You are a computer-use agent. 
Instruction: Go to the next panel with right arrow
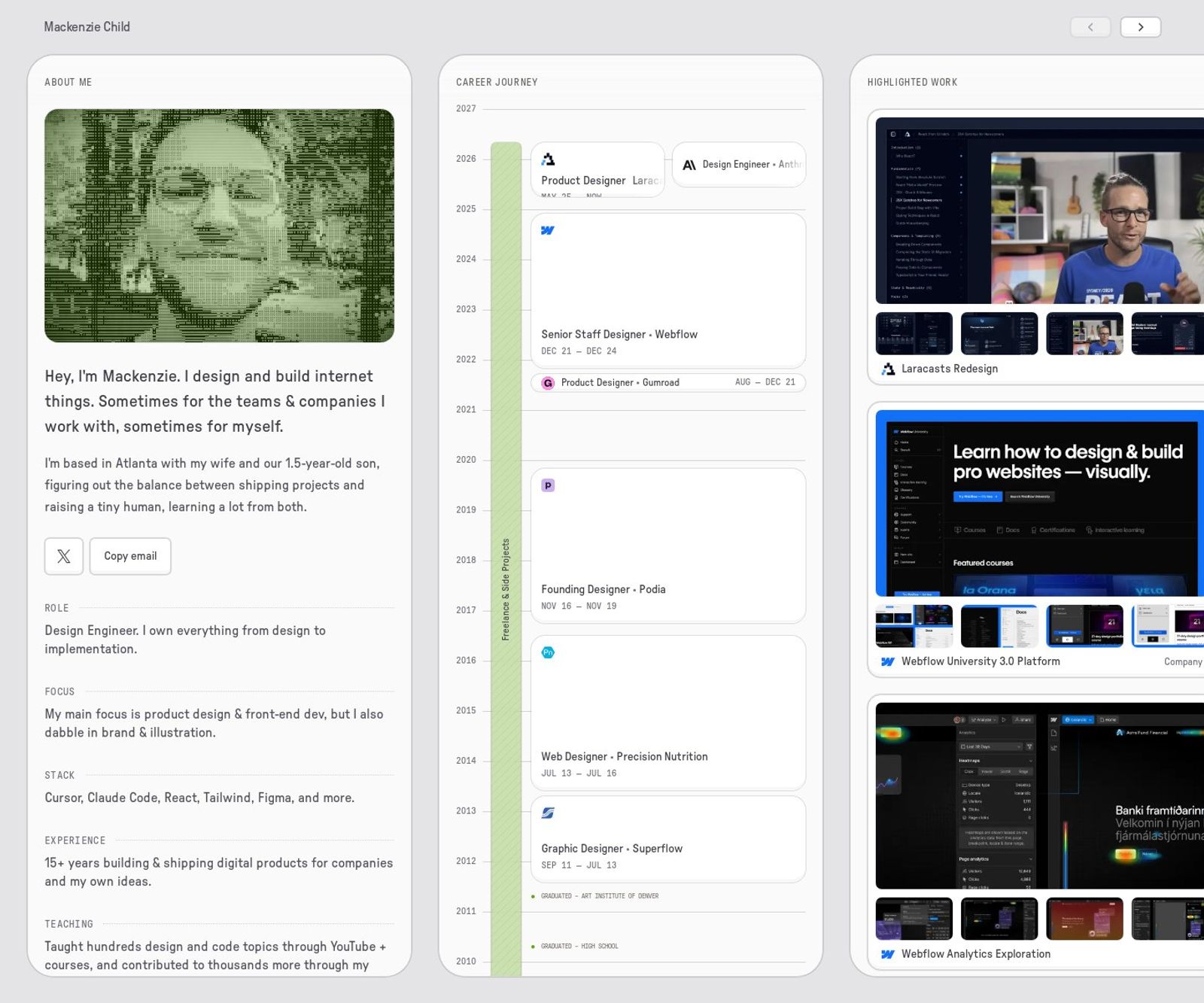click(x=1140, y=27)
